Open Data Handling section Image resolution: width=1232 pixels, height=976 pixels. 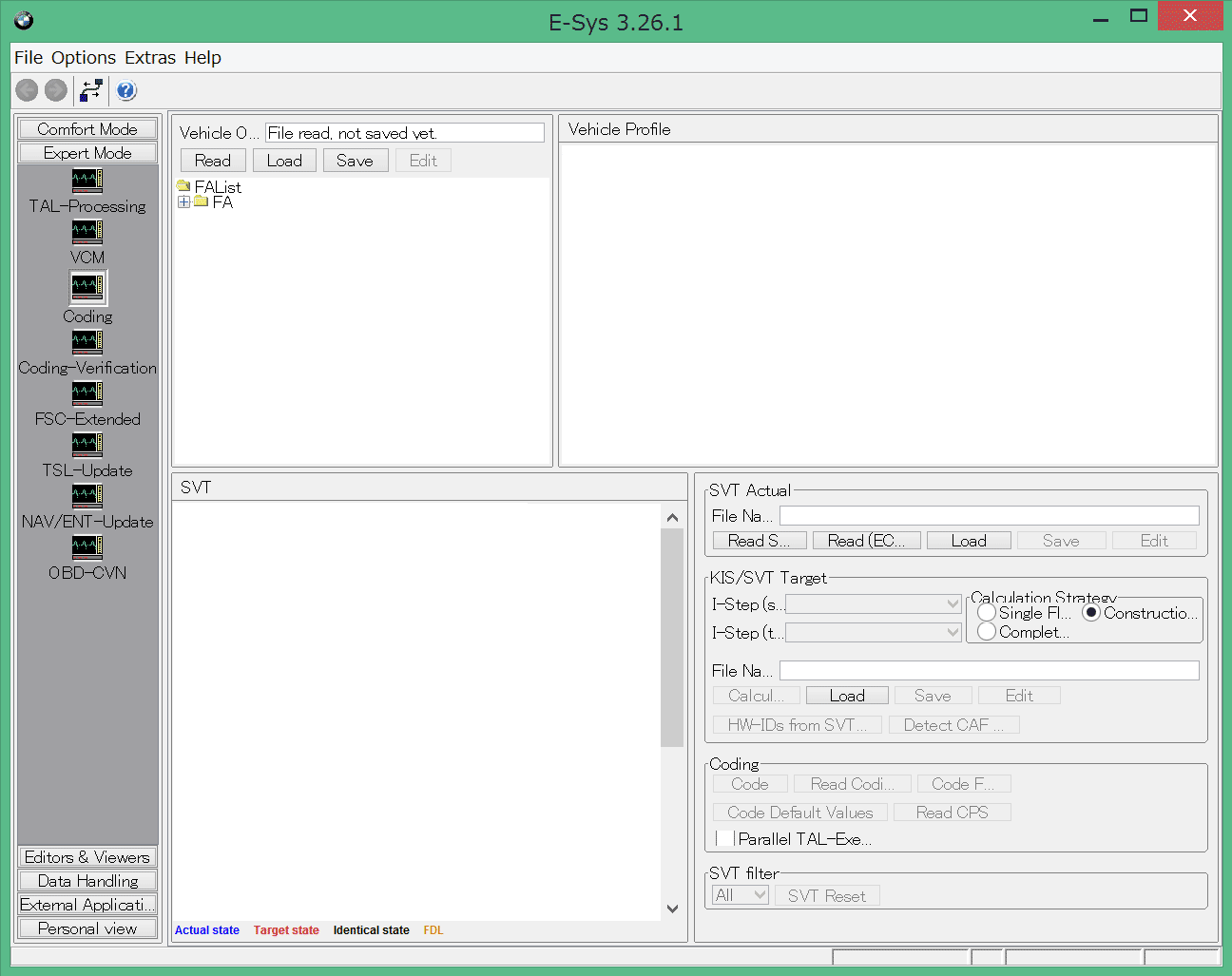tap(87, 881)
